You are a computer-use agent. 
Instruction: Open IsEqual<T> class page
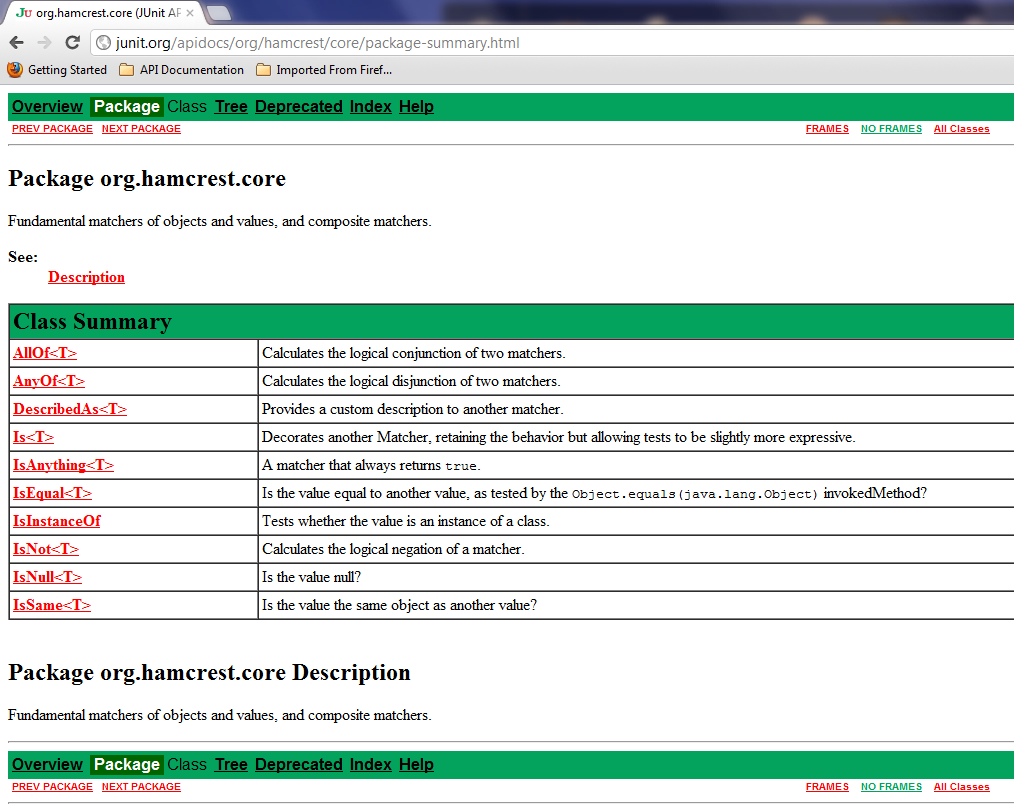click(52, 493)
